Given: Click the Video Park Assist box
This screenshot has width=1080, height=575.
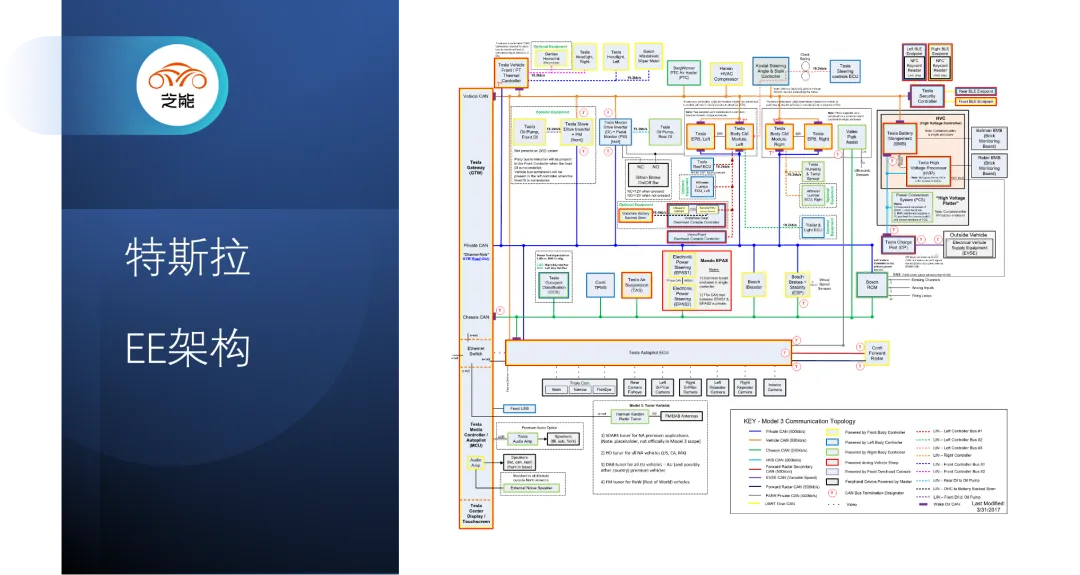Looking at the screenshot, I should 852,136.
